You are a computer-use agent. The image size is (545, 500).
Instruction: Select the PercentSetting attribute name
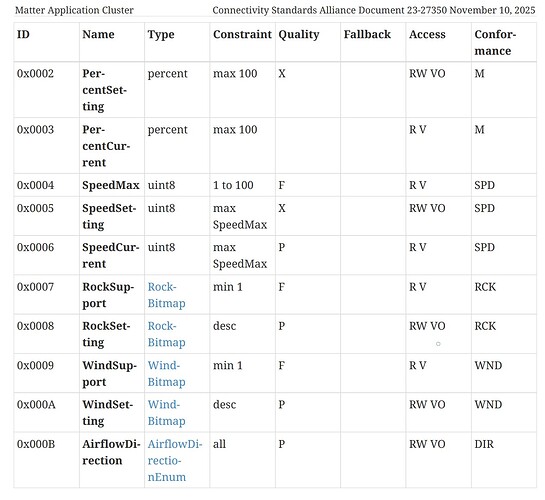tap(105, 90)
